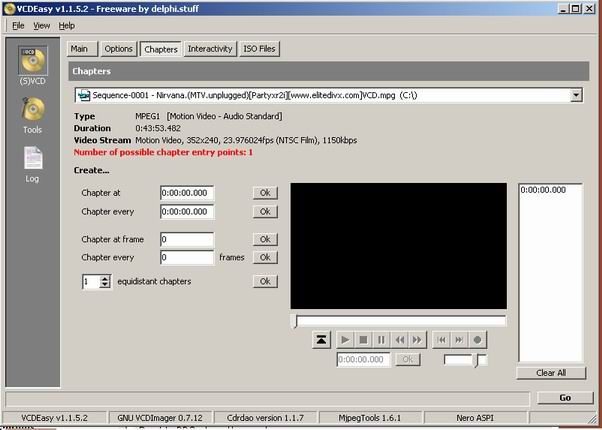Click the Chapter at time input field

click(187, 193)
